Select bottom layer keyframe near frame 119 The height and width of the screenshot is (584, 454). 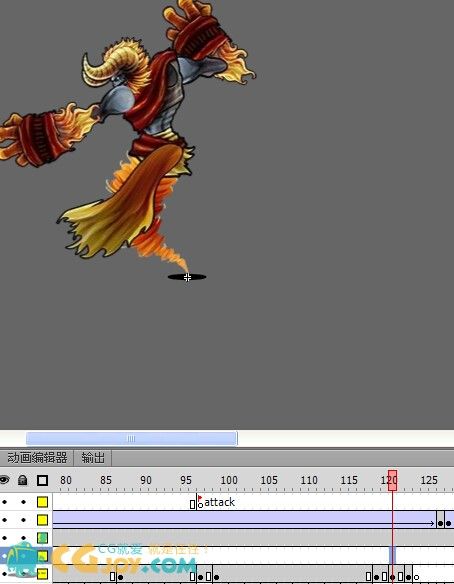pos(377,577)
